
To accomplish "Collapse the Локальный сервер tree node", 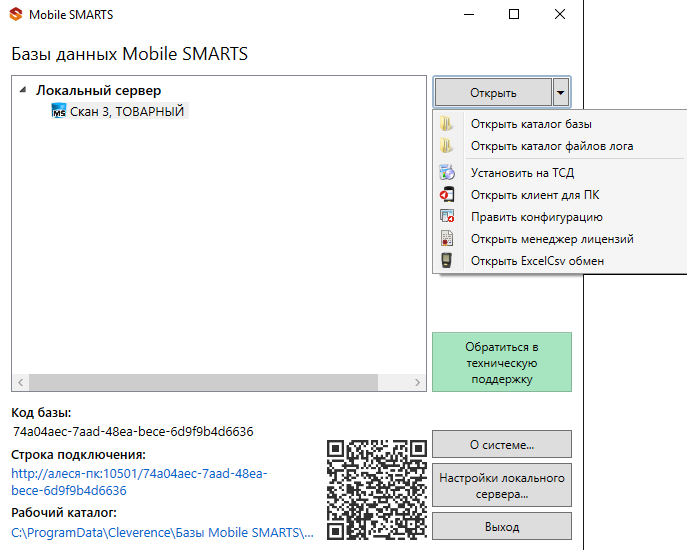I will pos(23,90).
